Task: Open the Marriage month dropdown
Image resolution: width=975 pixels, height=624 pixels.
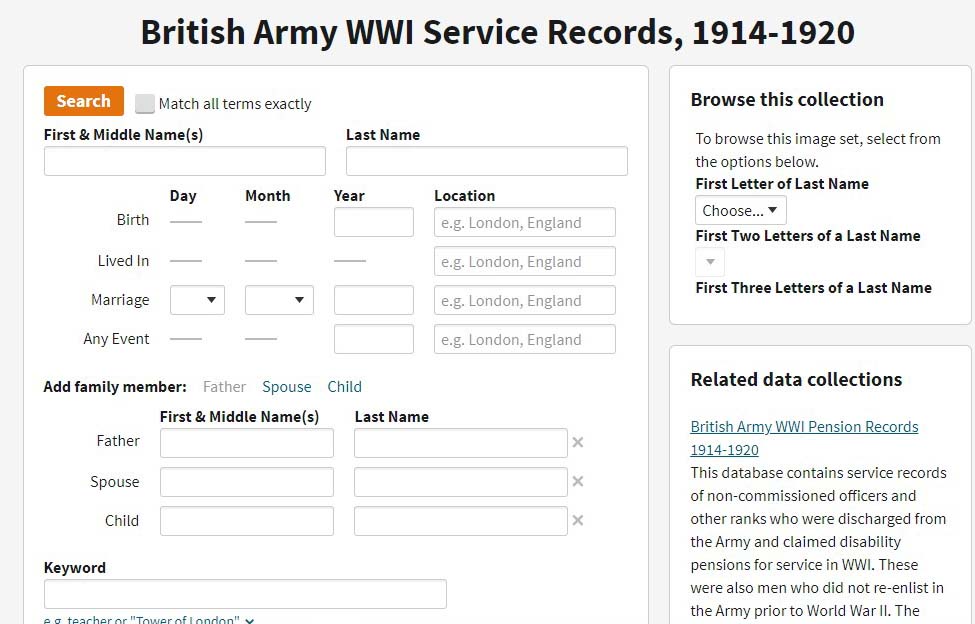Action: point(279,300)
